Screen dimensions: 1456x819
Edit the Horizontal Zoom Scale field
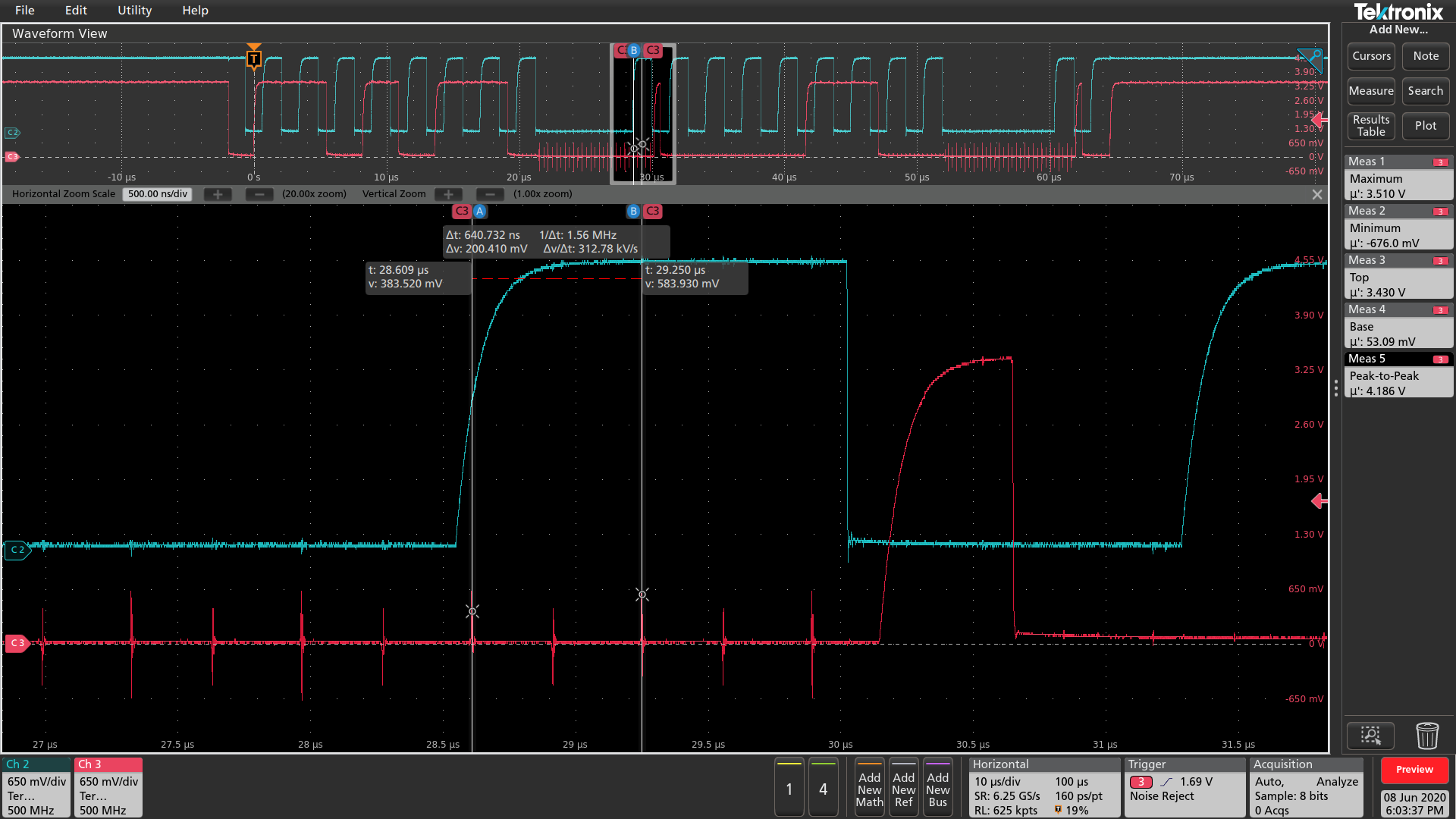(x=157, y=194)
